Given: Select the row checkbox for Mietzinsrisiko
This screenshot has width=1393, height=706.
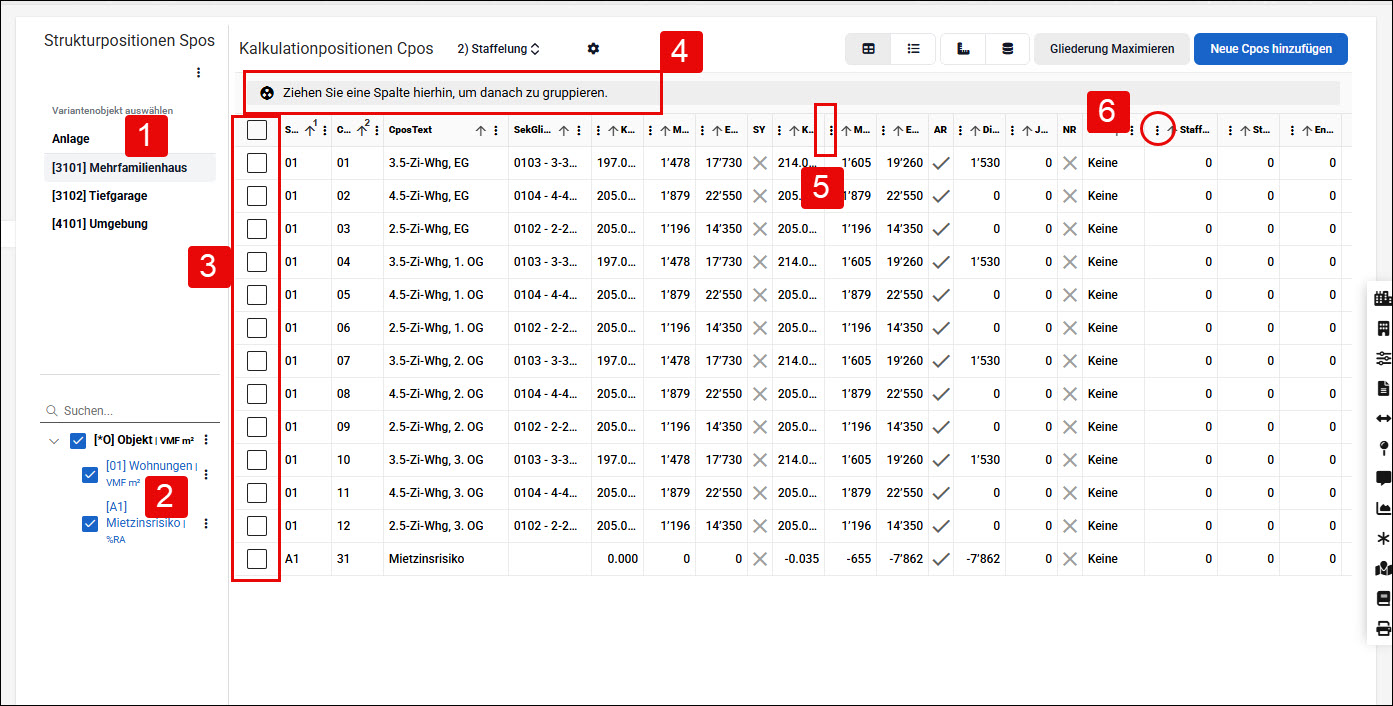Looking at the screenshot, I should (x=257, y=559).
